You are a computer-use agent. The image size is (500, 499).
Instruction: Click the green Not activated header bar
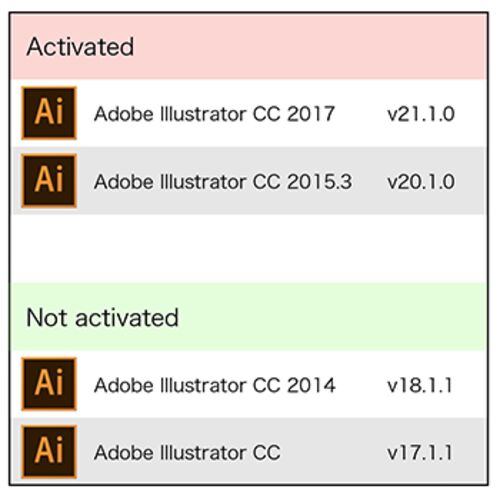click(249, 317)
